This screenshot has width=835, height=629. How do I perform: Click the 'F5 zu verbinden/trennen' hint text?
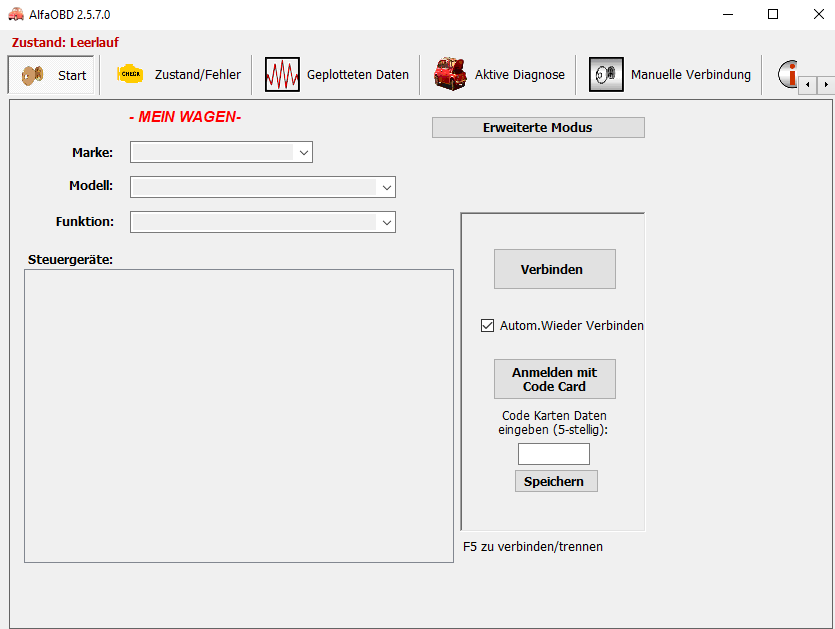pyautogui.click(x=533, y=547)
